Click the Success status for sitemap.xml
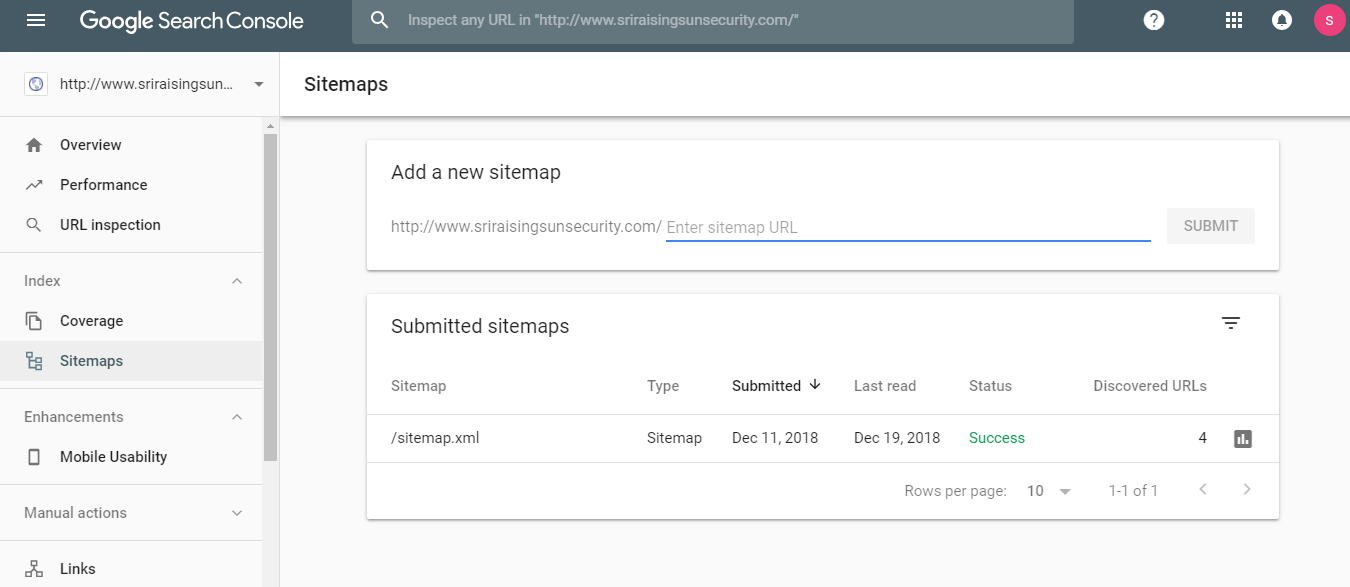 pos(996,437)
